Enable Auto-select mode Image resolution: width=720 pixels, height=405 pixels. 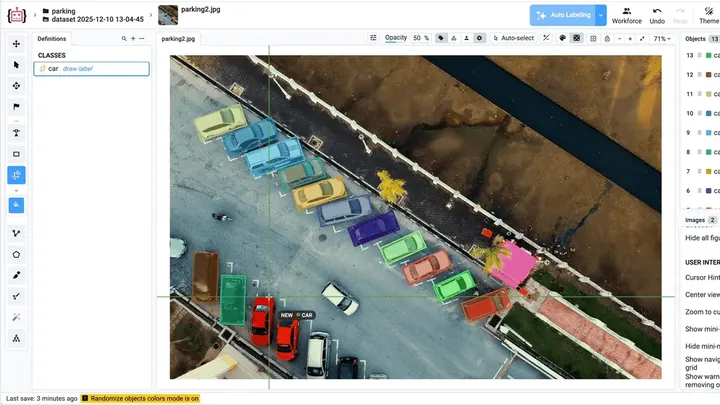(513, 38)
